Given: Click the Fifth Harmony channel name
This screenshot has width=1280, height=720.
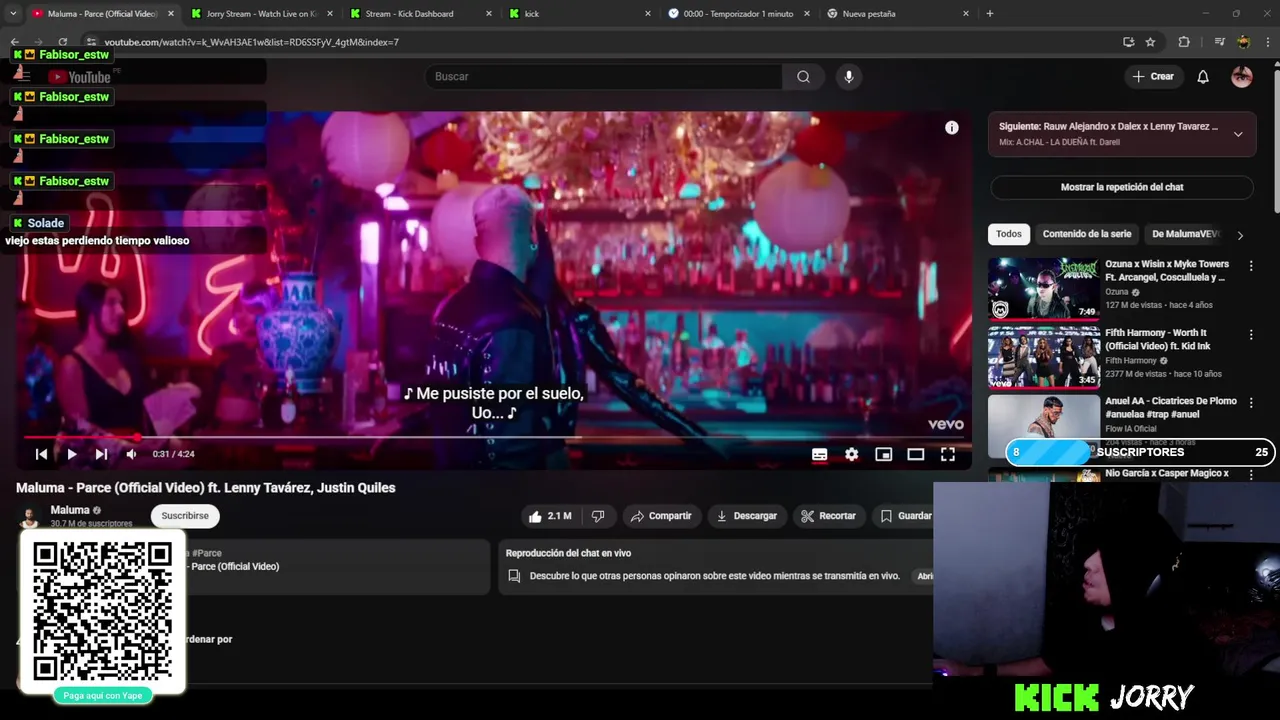Looking at the screenshot, I should click(x=1131, y=361).
